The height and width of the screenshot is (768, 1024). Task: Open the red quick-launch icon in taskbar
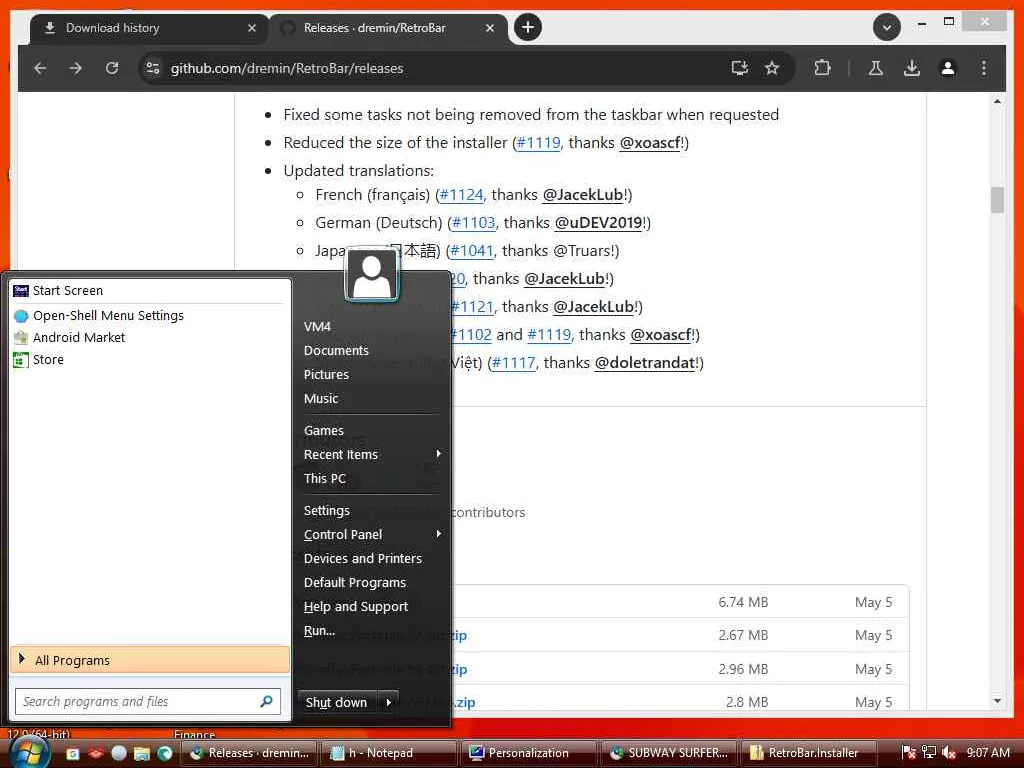pos(96,753)
